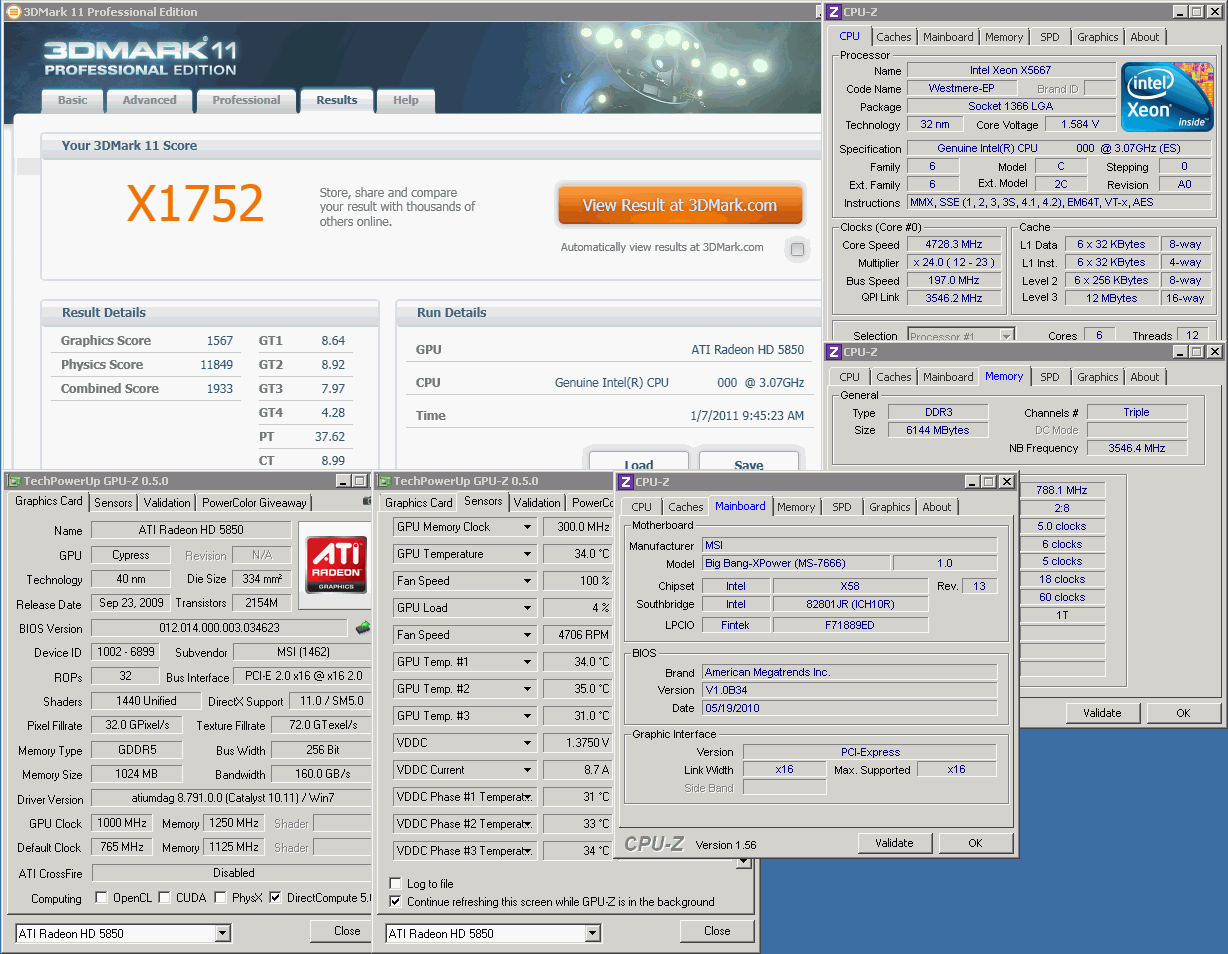
Task: Click the BIOS save chip icon in GPU-Z
Action: coord(363,628)
